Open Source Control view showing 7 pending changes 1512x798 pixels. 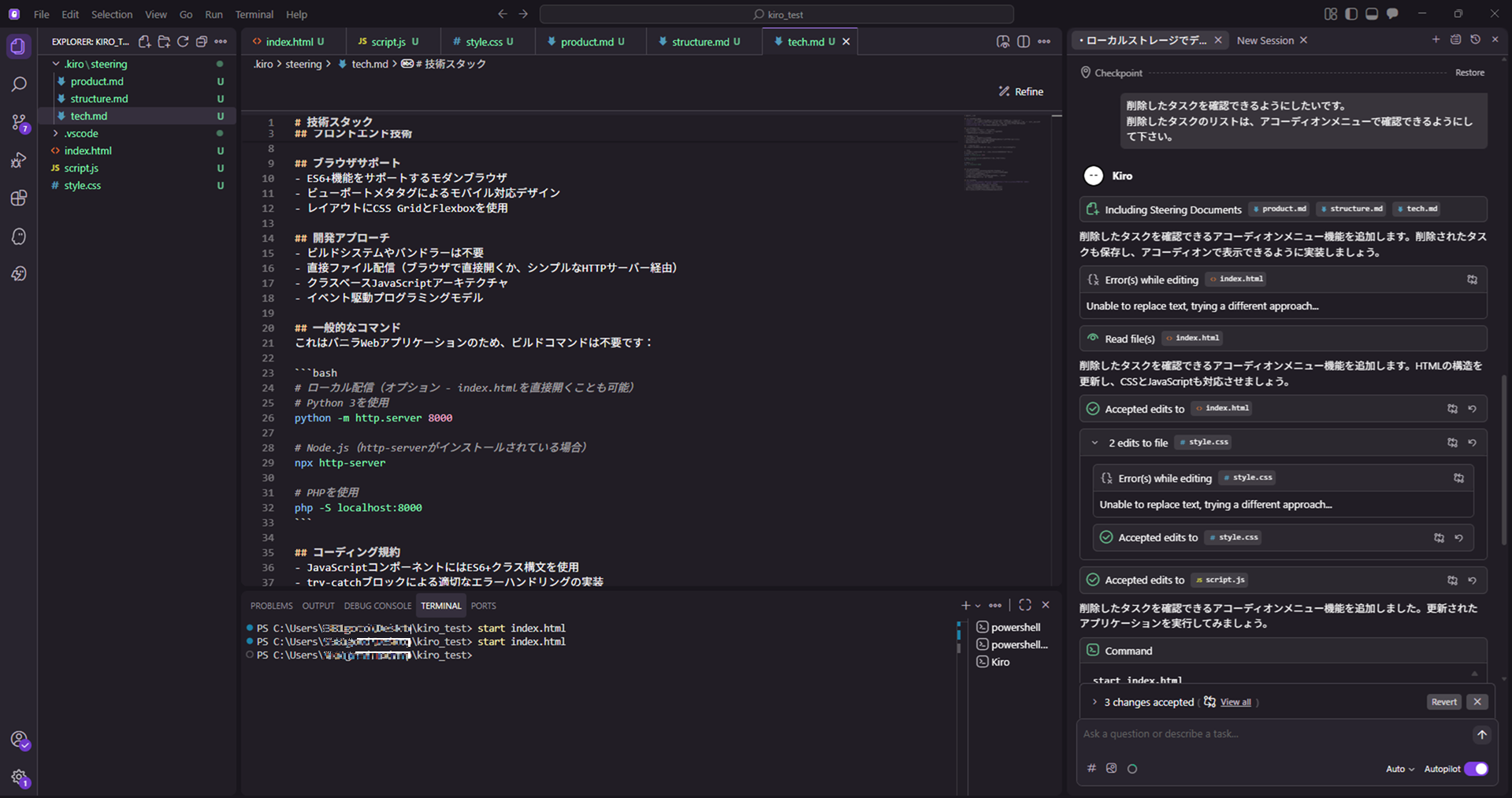coord(19,122)
